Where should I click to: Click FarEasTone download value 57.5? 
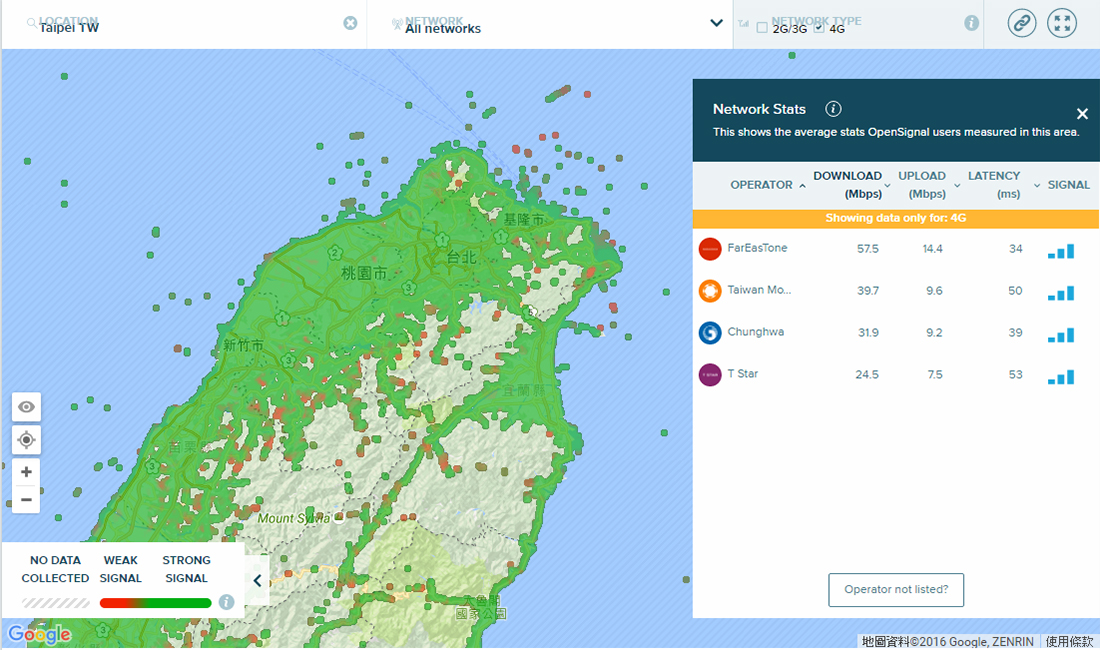point(868,249)
